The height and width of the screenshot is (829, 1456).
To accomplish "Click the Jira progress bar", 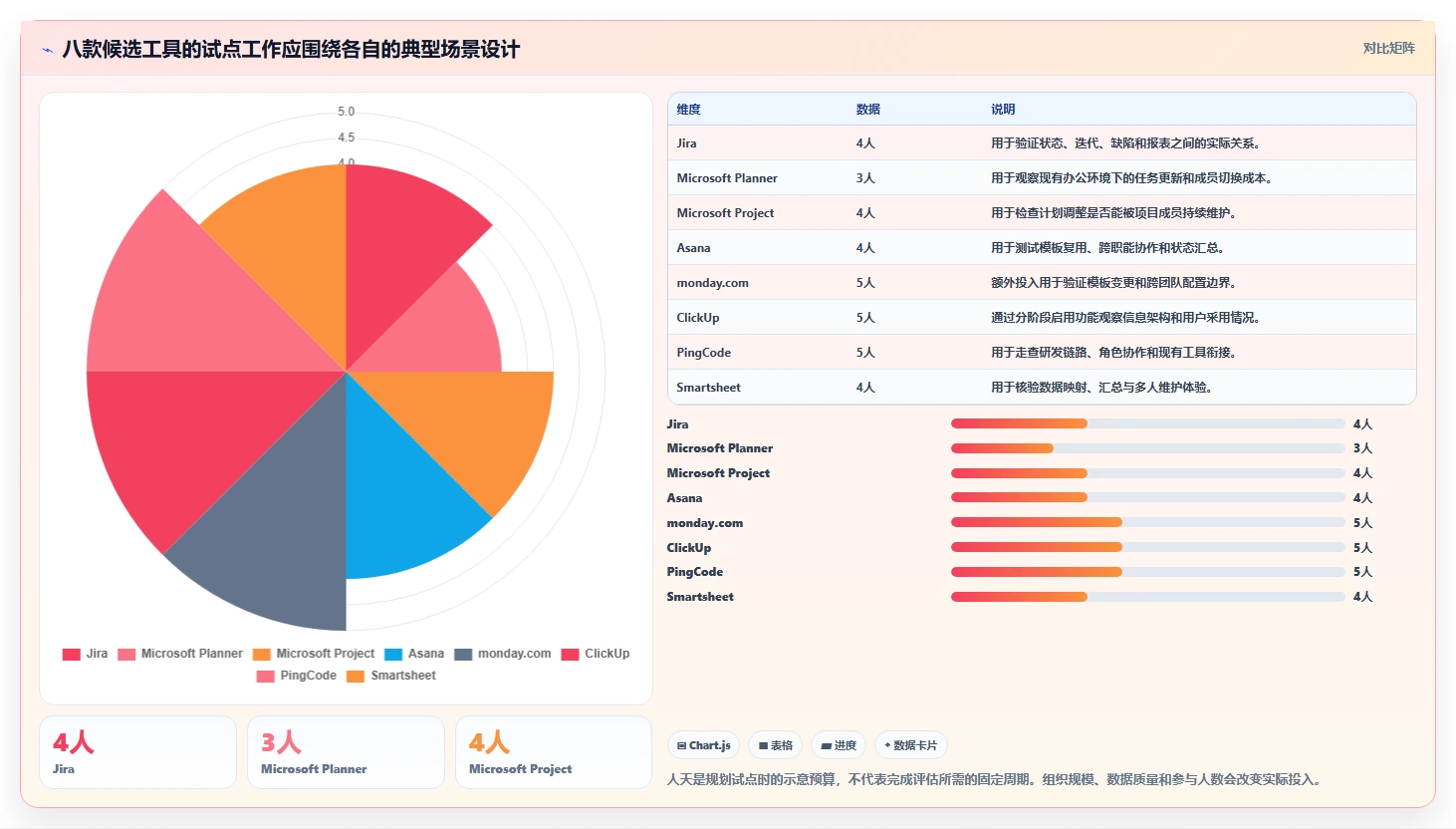I will tap(1147, 423).
